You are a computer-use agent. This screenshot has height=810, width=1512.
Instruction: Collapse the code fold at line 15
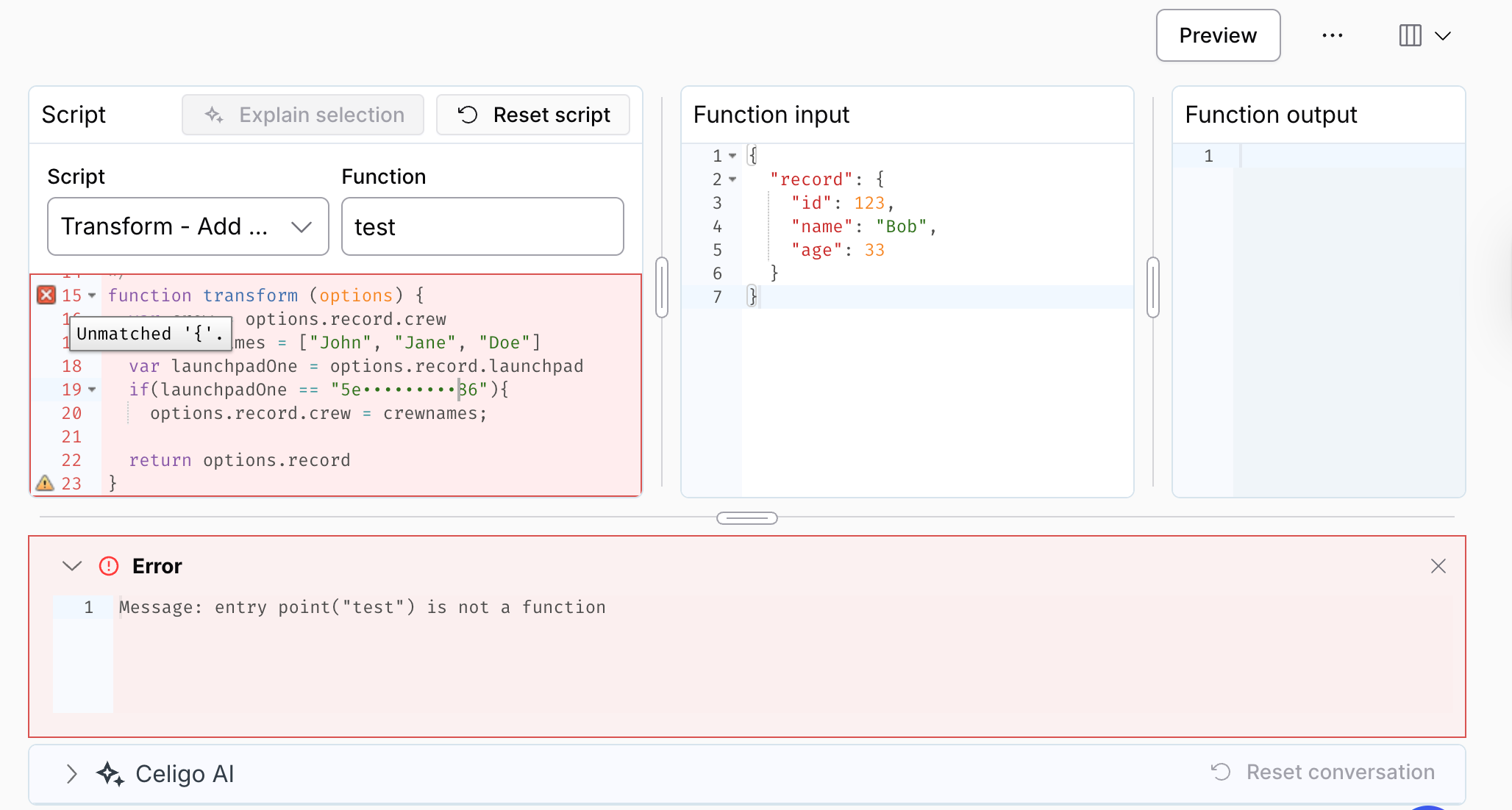pyautogui.click(x=92, y=295)
